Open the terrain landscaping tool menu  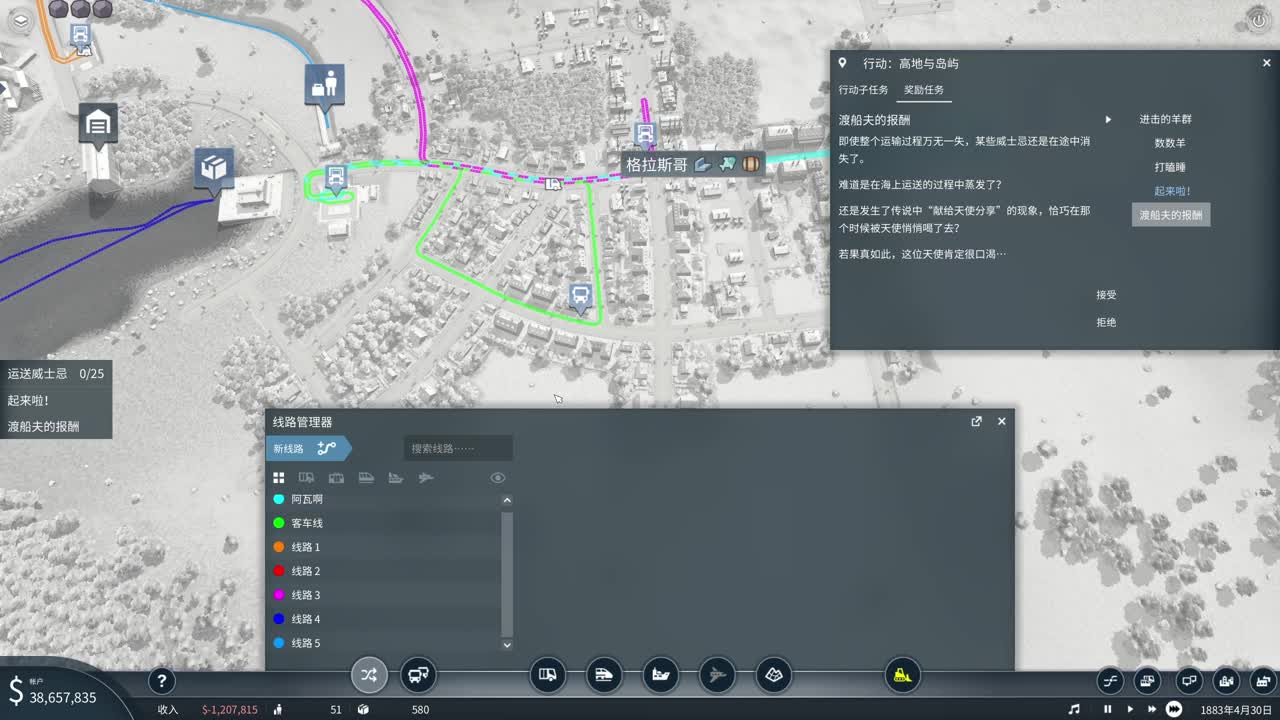(x=773, y=675)
